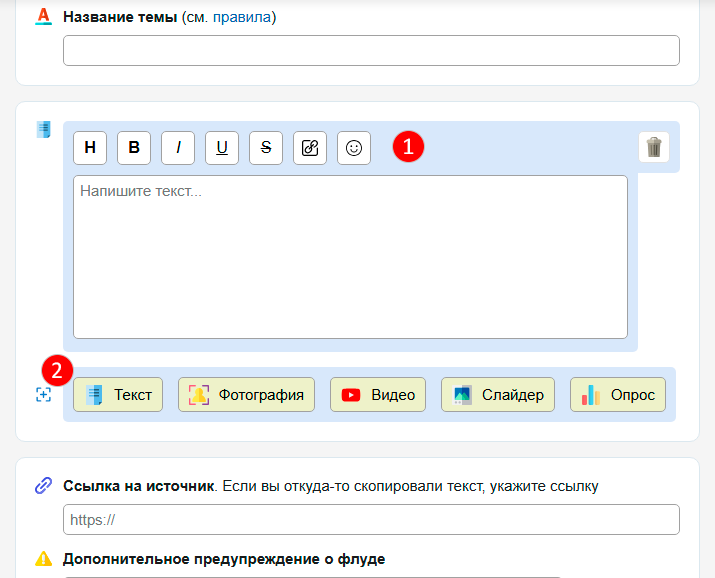Click the source link https:// field
The image size is (715, 578).
click(371, 520)
